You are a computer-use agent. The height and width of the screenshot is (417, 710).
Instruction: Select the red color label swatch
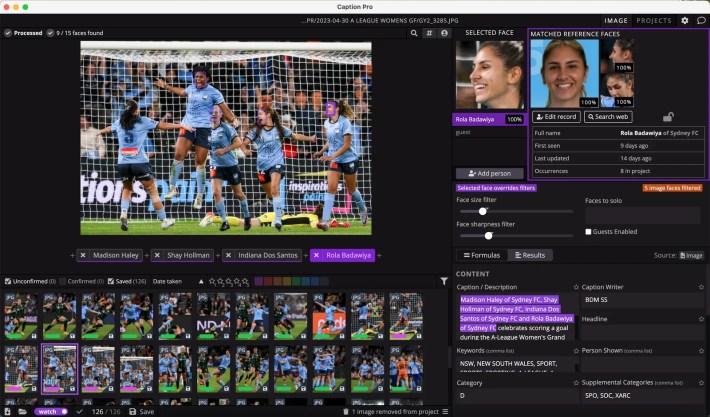tap(268, 281)
